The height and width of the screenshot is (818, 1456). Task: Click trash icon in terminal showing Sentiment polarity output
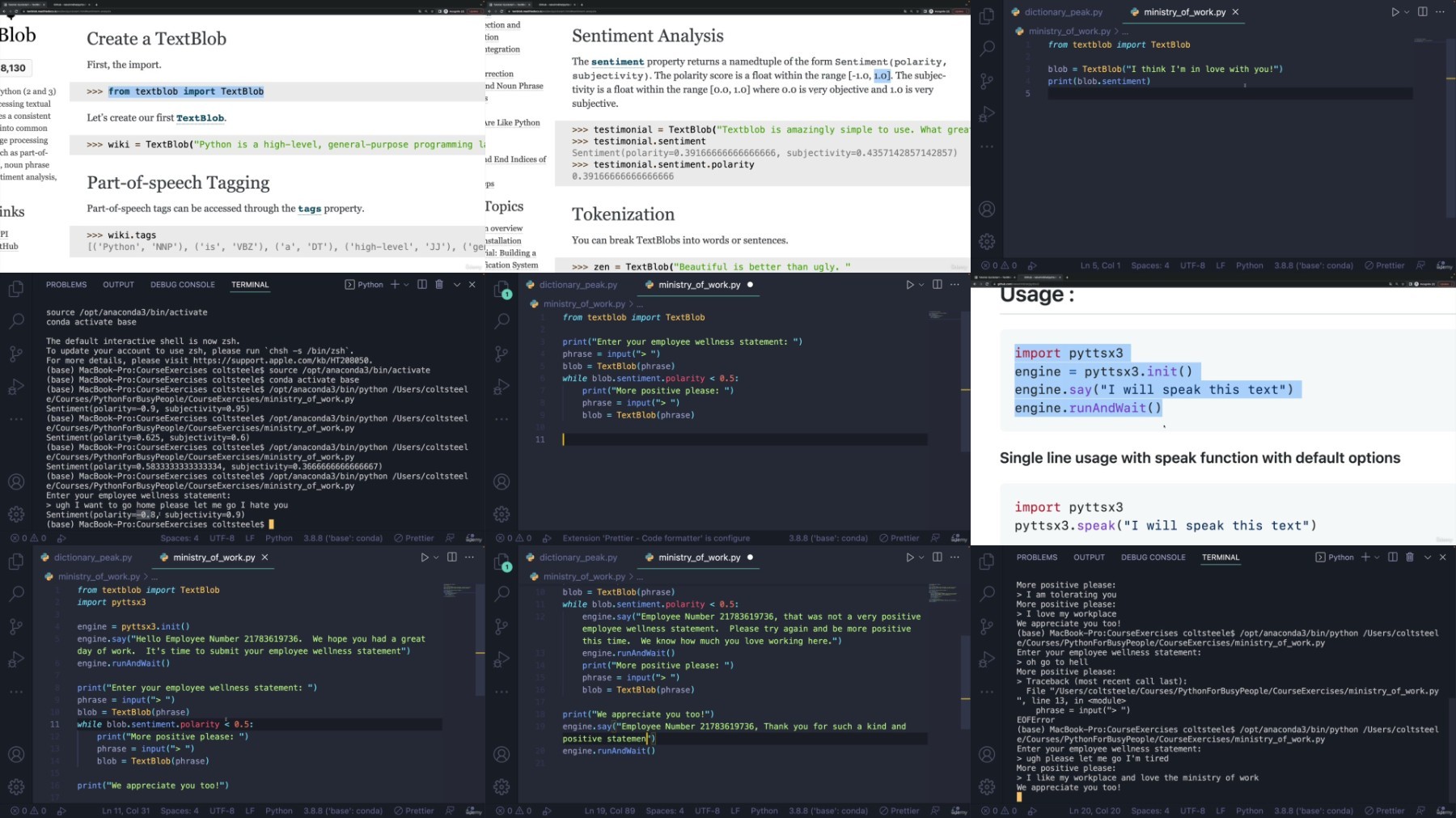(439, 285)
